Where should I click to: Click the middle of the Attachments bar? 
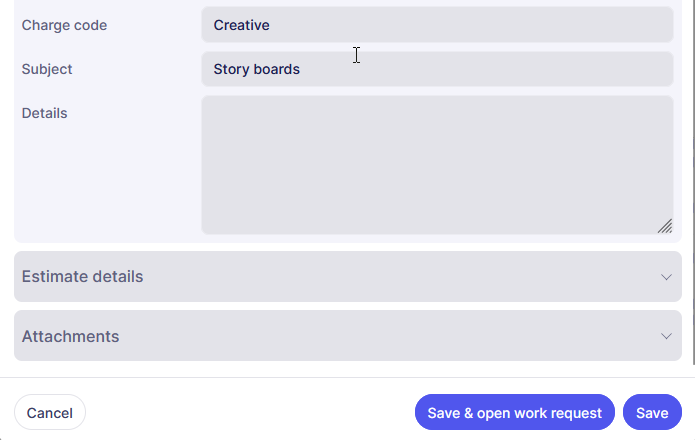[347, 336]
